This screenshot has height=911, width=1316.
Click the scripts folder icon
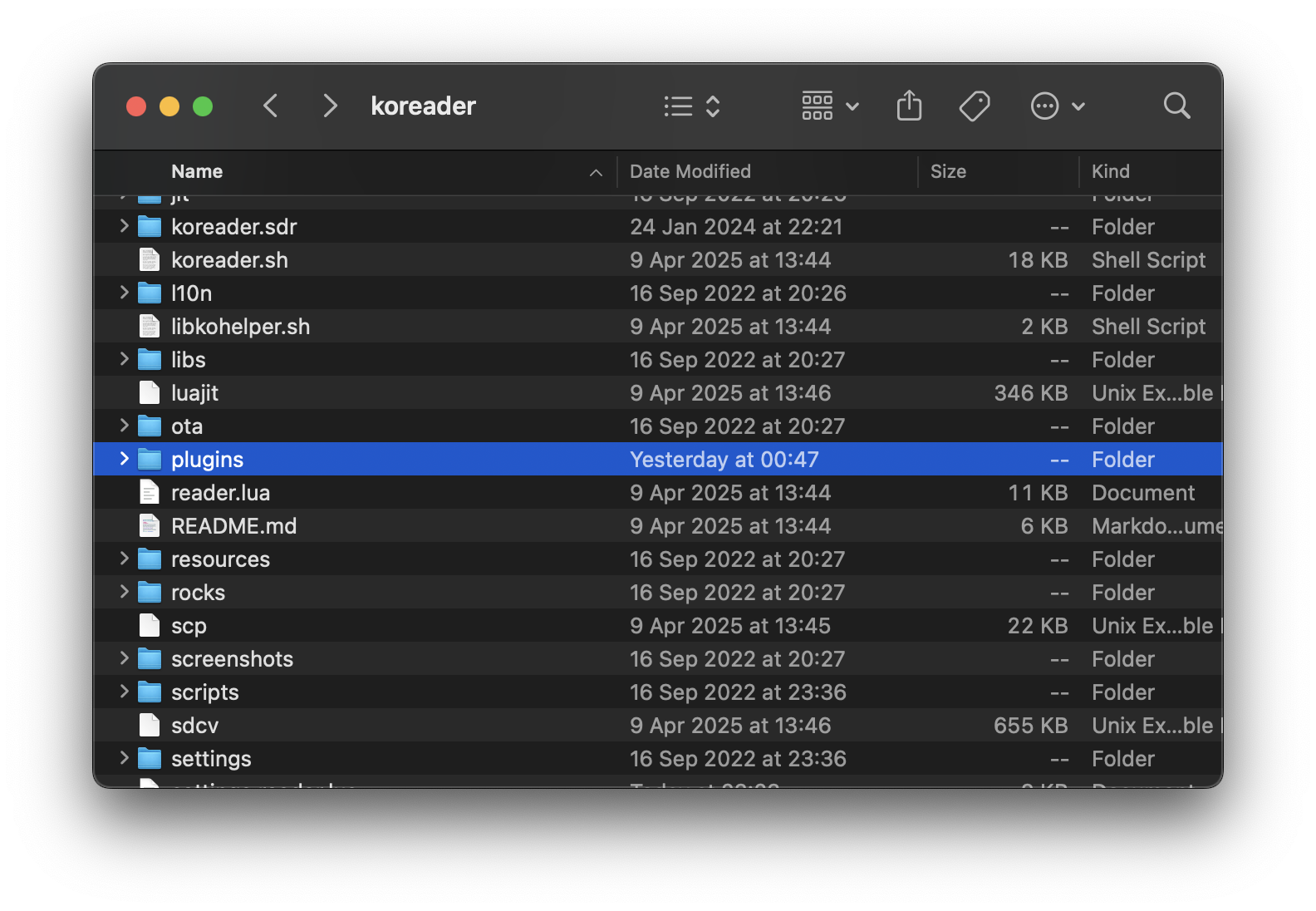tap(150, 692)
